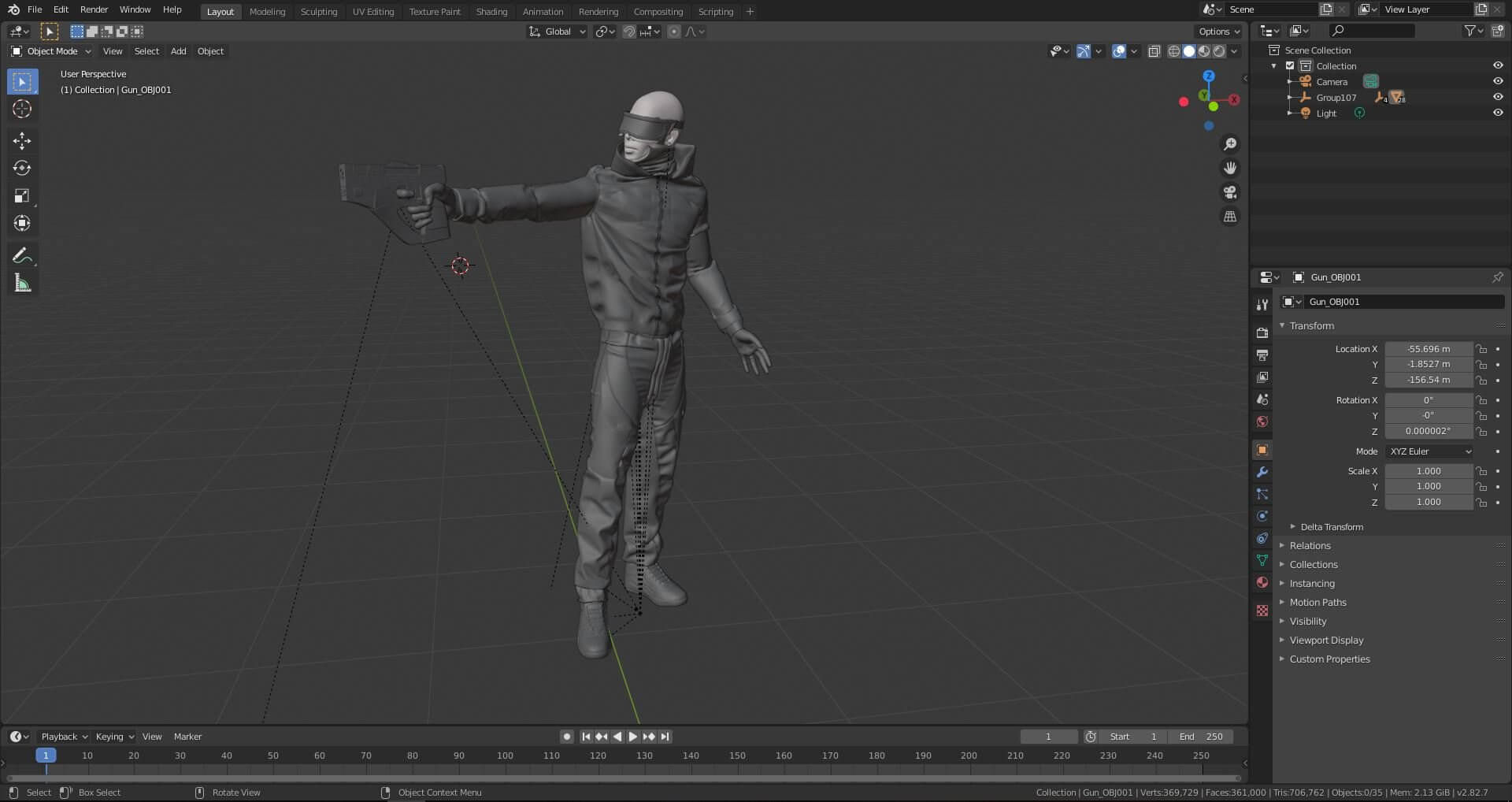Click the add workspace plus button
Viewport: 1512px width, 802px height.
pyautogui.click(x=750, y=11)
